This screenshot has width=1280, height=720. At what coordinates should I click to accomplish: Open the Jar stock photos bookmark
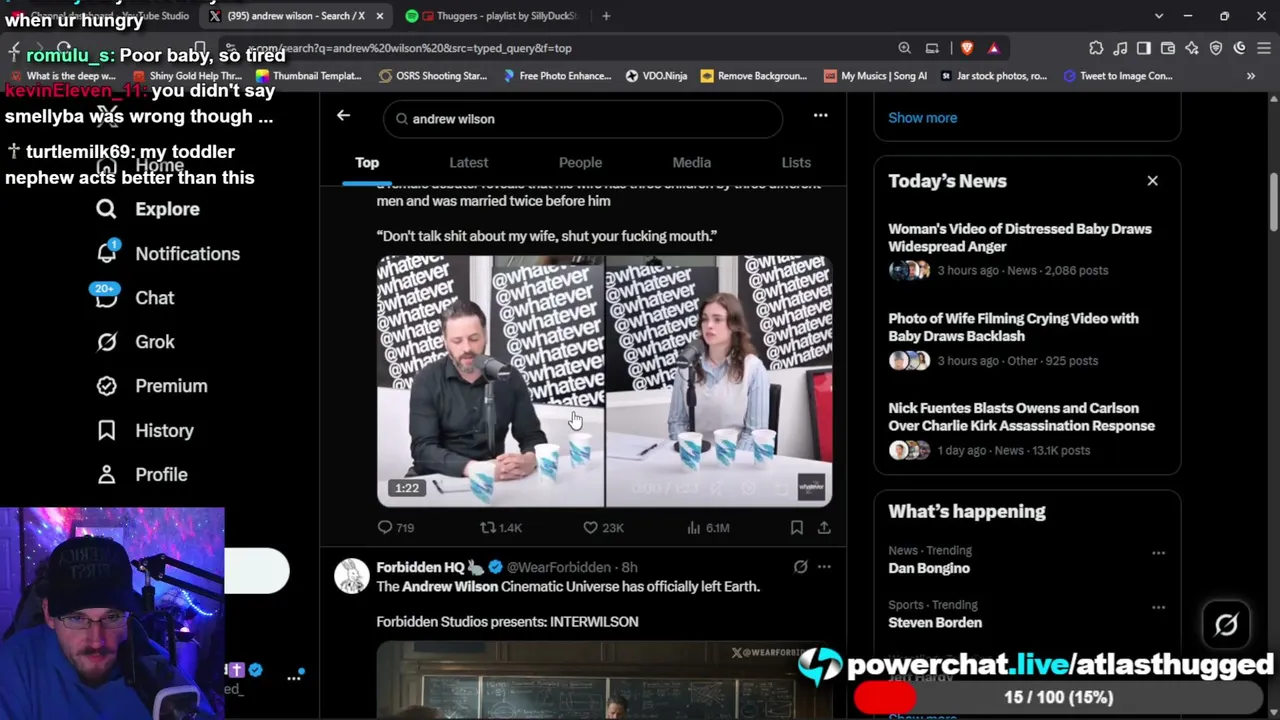click(994, 76)
